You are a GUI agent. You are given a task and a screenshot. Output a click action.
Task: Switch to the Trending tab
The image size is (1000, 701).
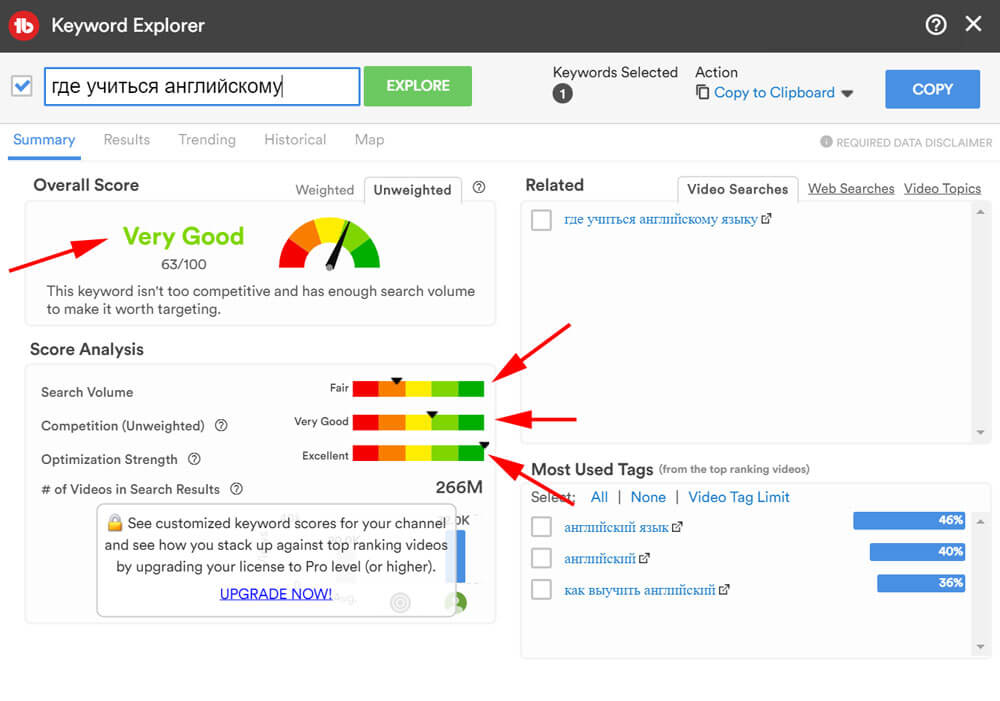click(207, 140)
